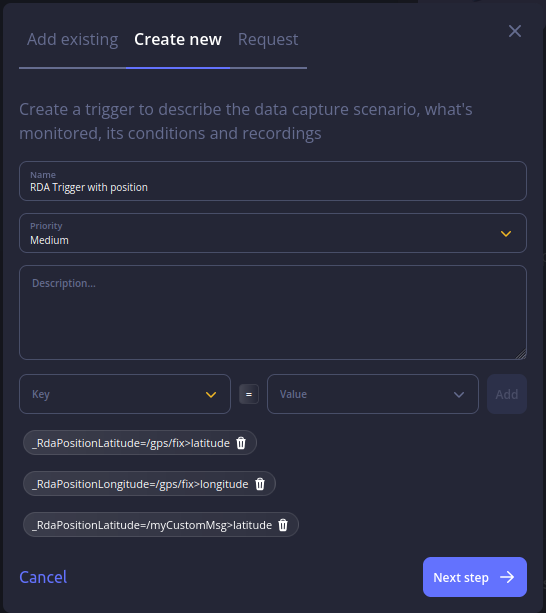
Task: Switch to the Add existing tab
Action: point(72,39)
